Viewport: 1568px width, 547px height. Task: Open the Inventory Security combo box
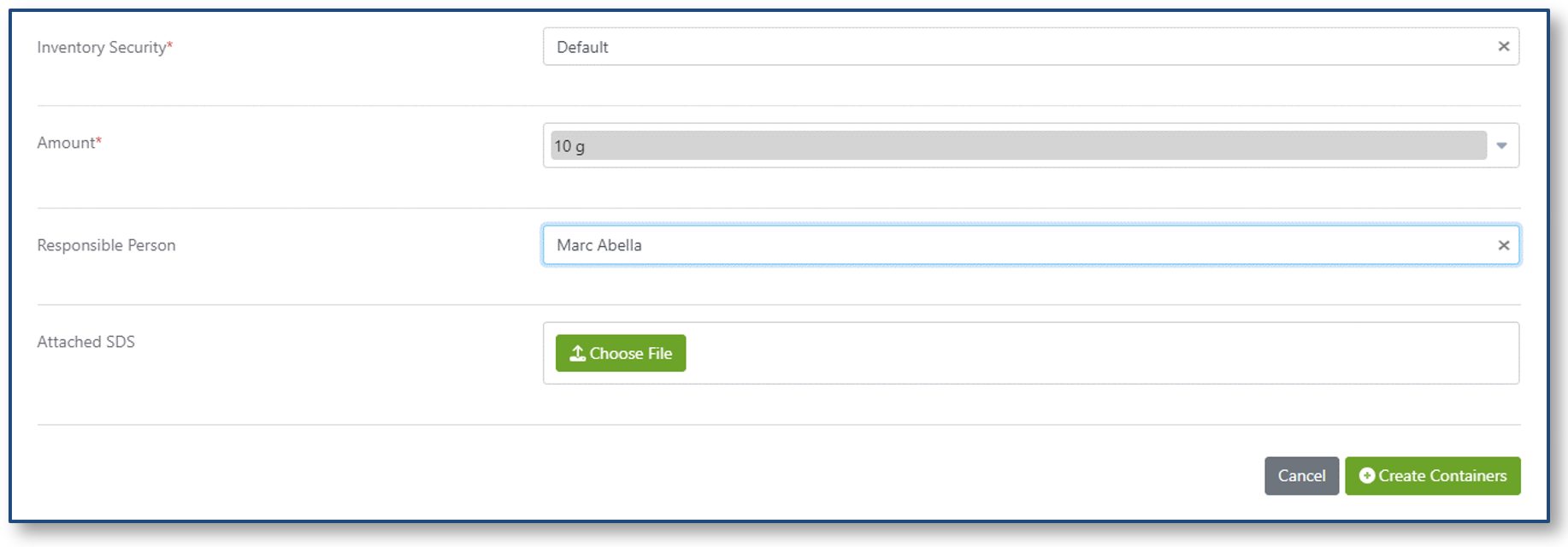(1030, 46)
